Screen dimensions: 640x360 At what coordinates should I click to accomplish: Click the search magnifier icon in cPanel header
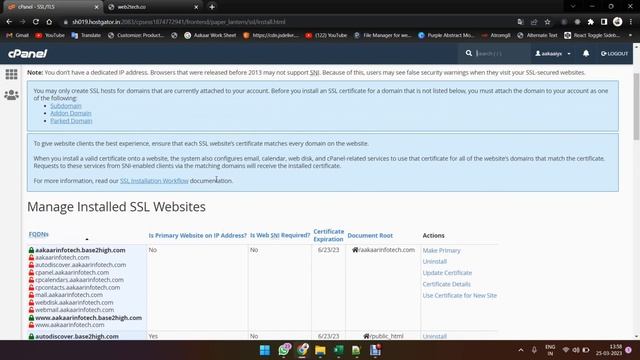coord(469,53)
